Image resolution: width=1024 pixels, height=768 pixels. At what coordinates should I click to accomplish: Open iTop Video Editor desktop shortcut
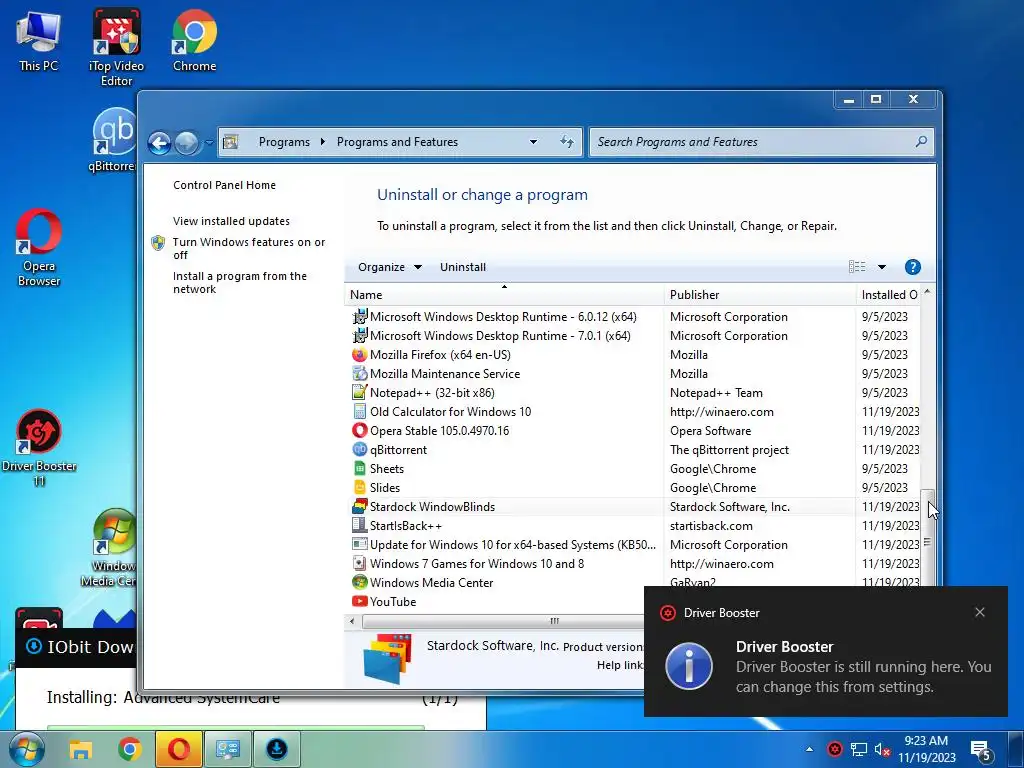pyautogui.click(x=116, y=47)
